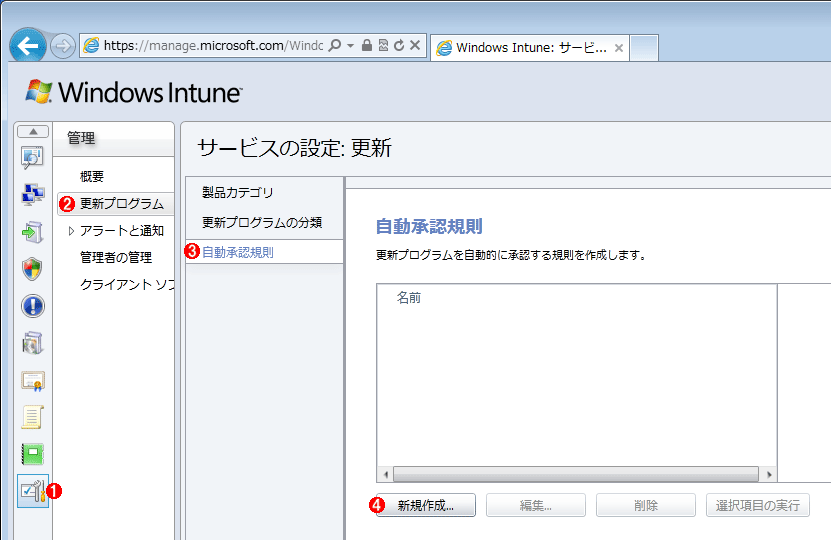Open the Software workspace icon with disc
This screenshot has width=831, height=540.
(x=32, y=343)
